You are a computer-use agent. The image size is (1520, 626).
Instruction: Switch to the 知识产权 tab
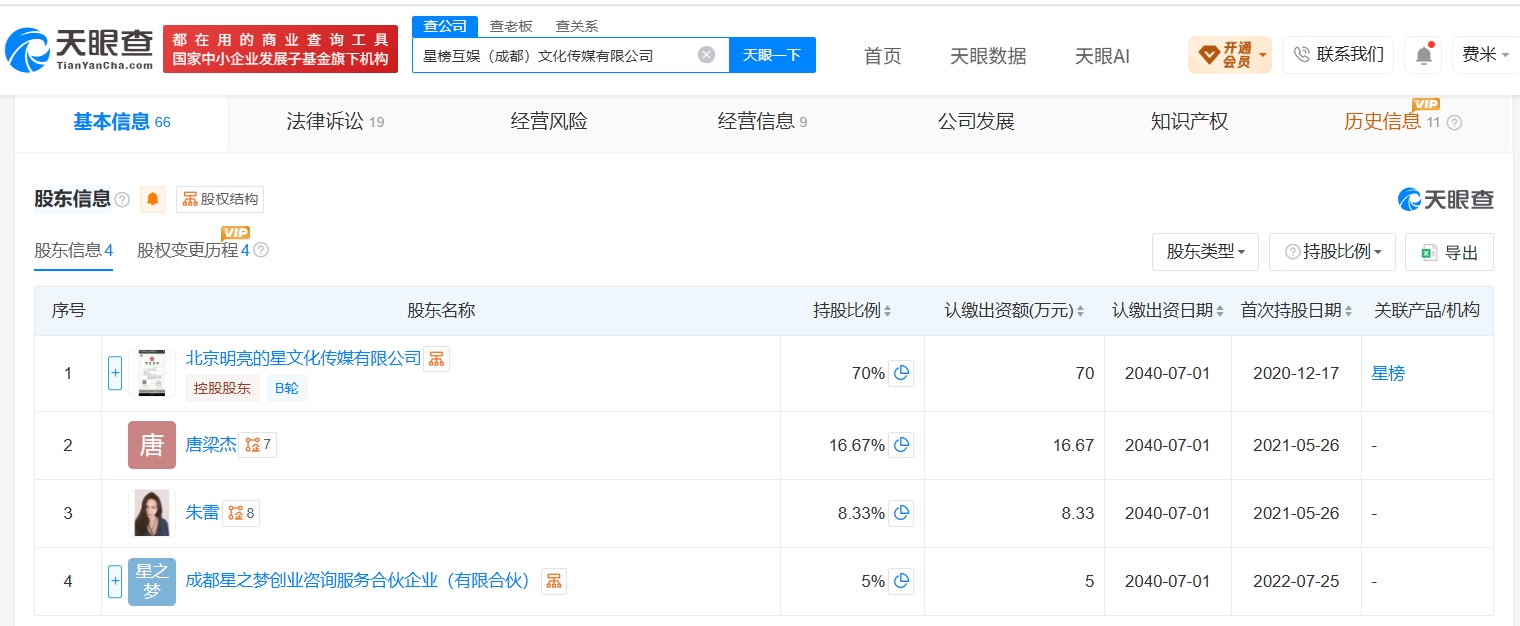tap(1189, 122)
